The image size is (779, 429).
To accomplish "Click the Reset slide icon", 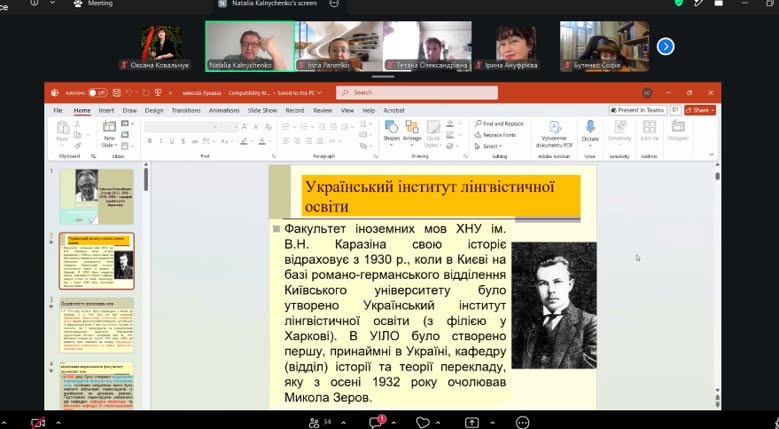I will [x=125, y=135].
